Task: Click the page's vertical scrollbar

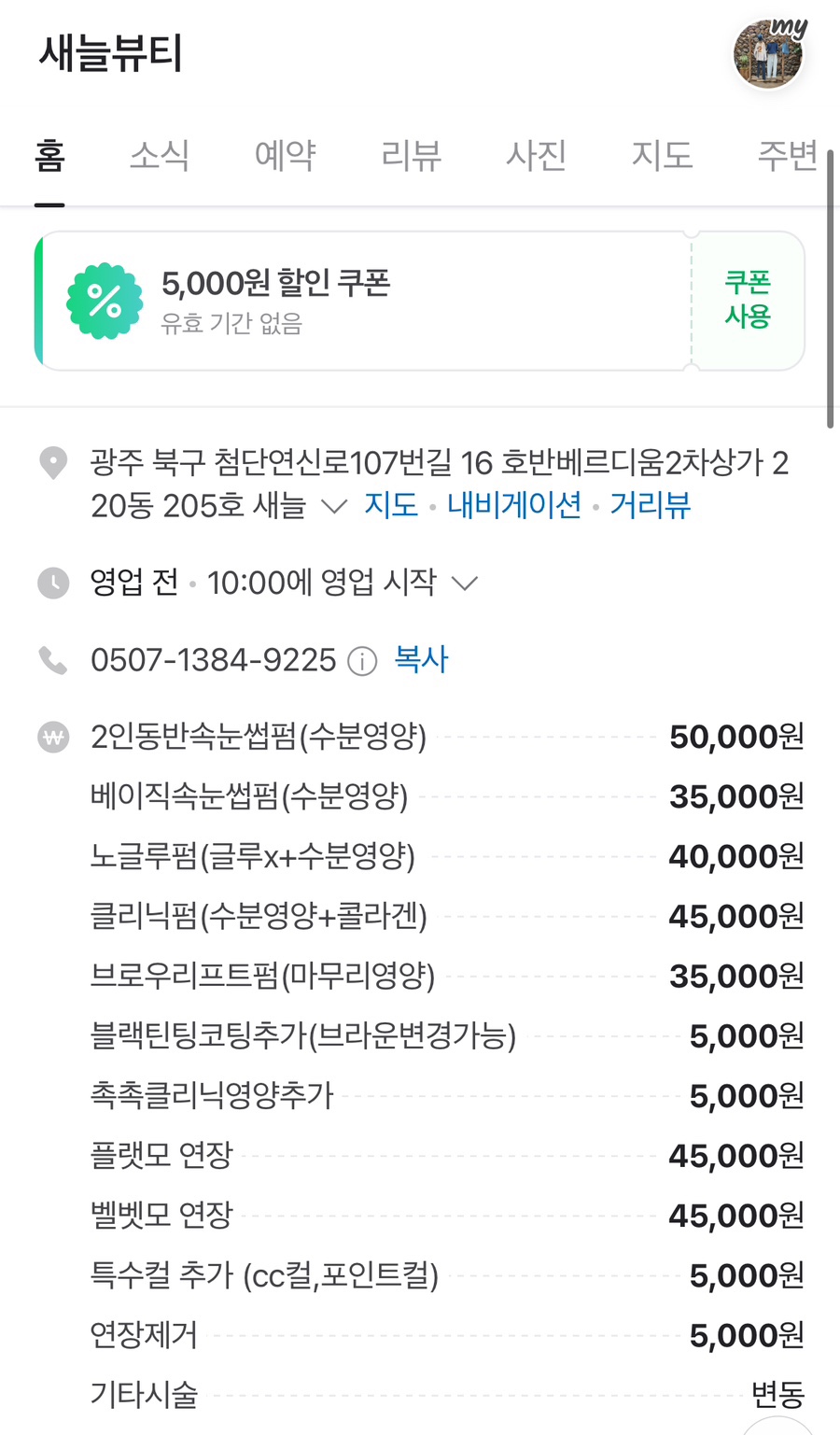Action: [830, 289]
